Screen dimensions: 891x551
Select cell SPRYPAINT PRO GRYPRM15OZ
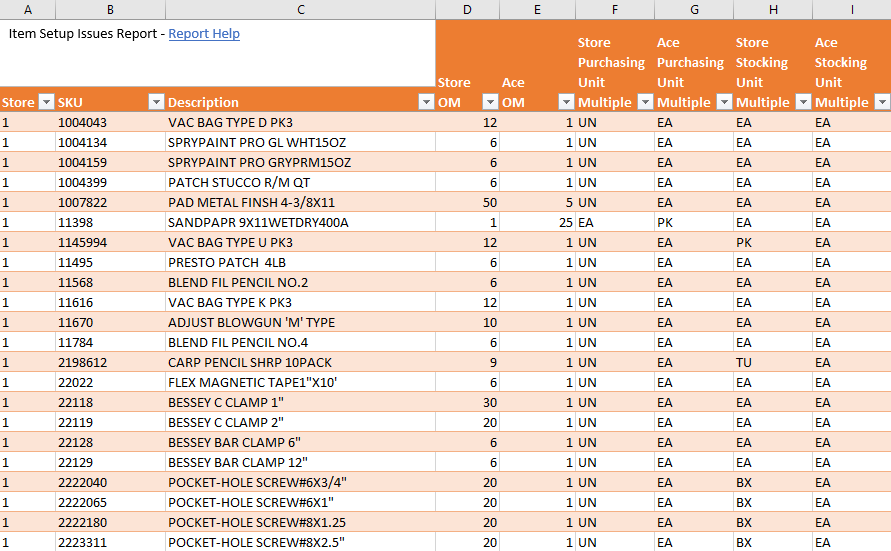tap(301, 162)
